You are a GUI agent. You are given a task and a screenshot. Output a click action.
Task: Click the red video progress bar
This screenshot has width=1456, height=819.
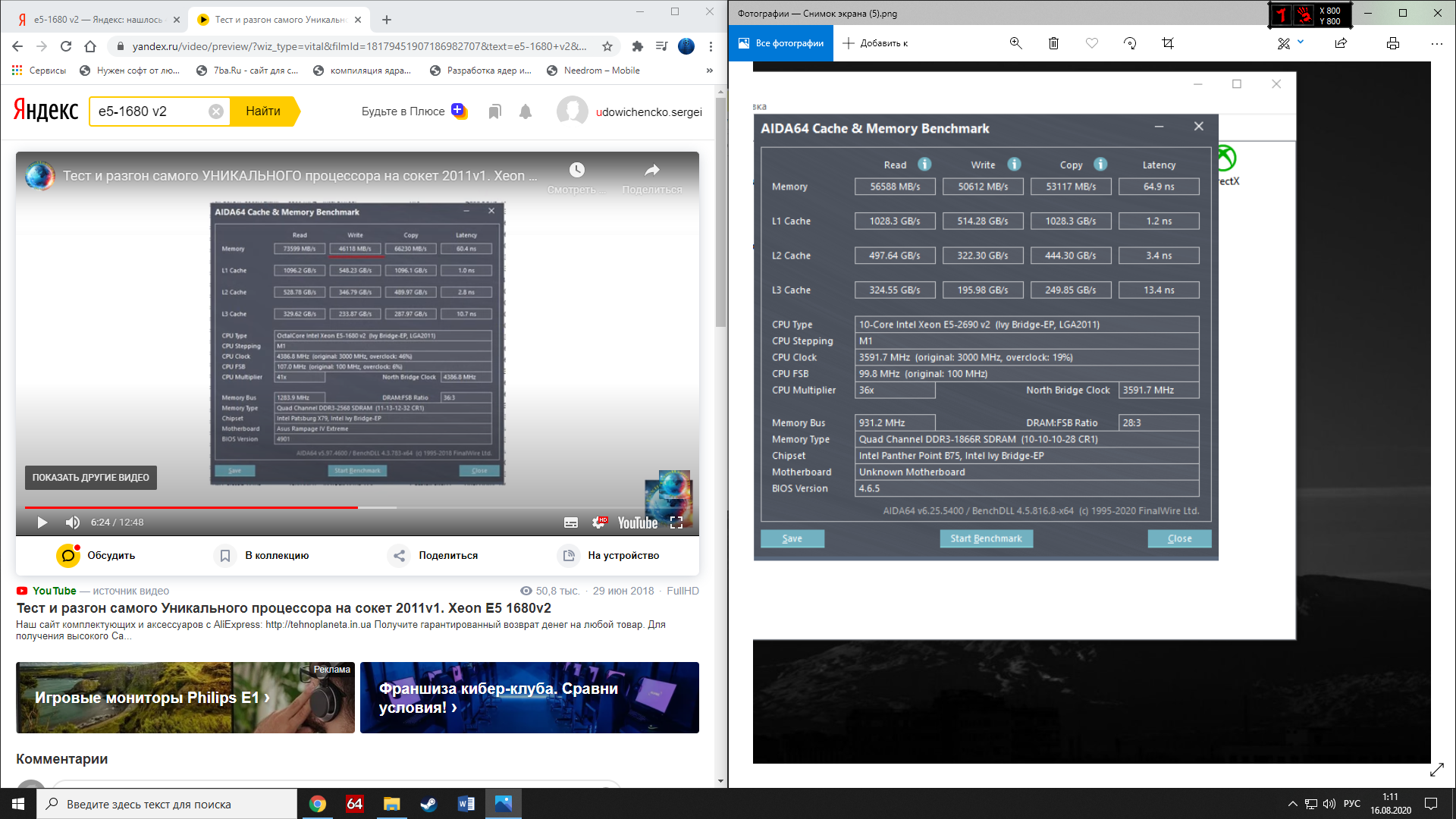pyautogui.click(x=190, y=507)
